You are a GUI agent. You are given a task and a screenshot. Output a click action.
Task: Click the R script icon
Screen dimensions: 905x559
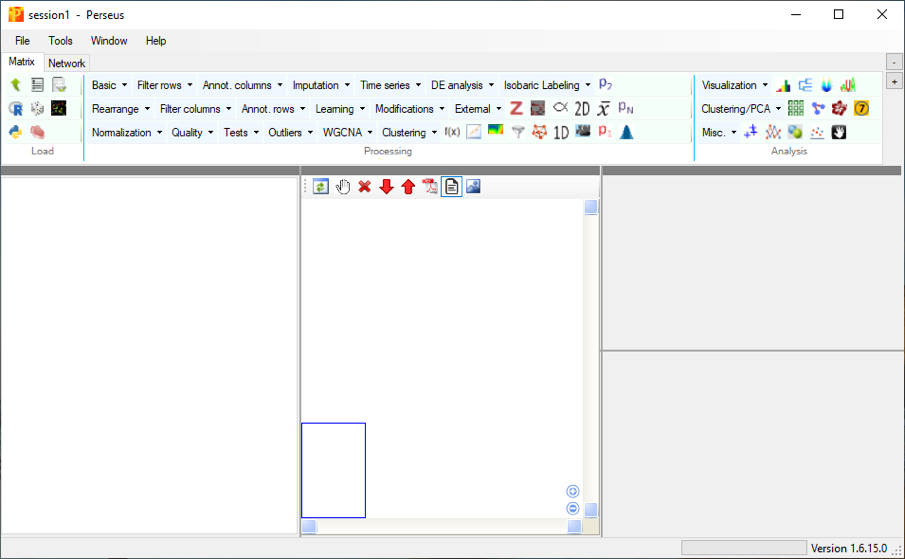pos(15,108)
